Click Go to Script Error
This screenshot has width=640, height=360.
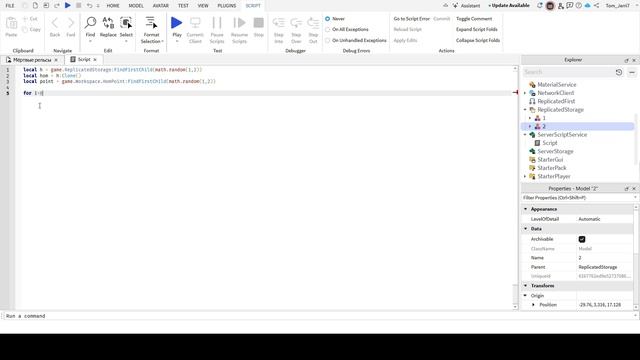point(411,19)
